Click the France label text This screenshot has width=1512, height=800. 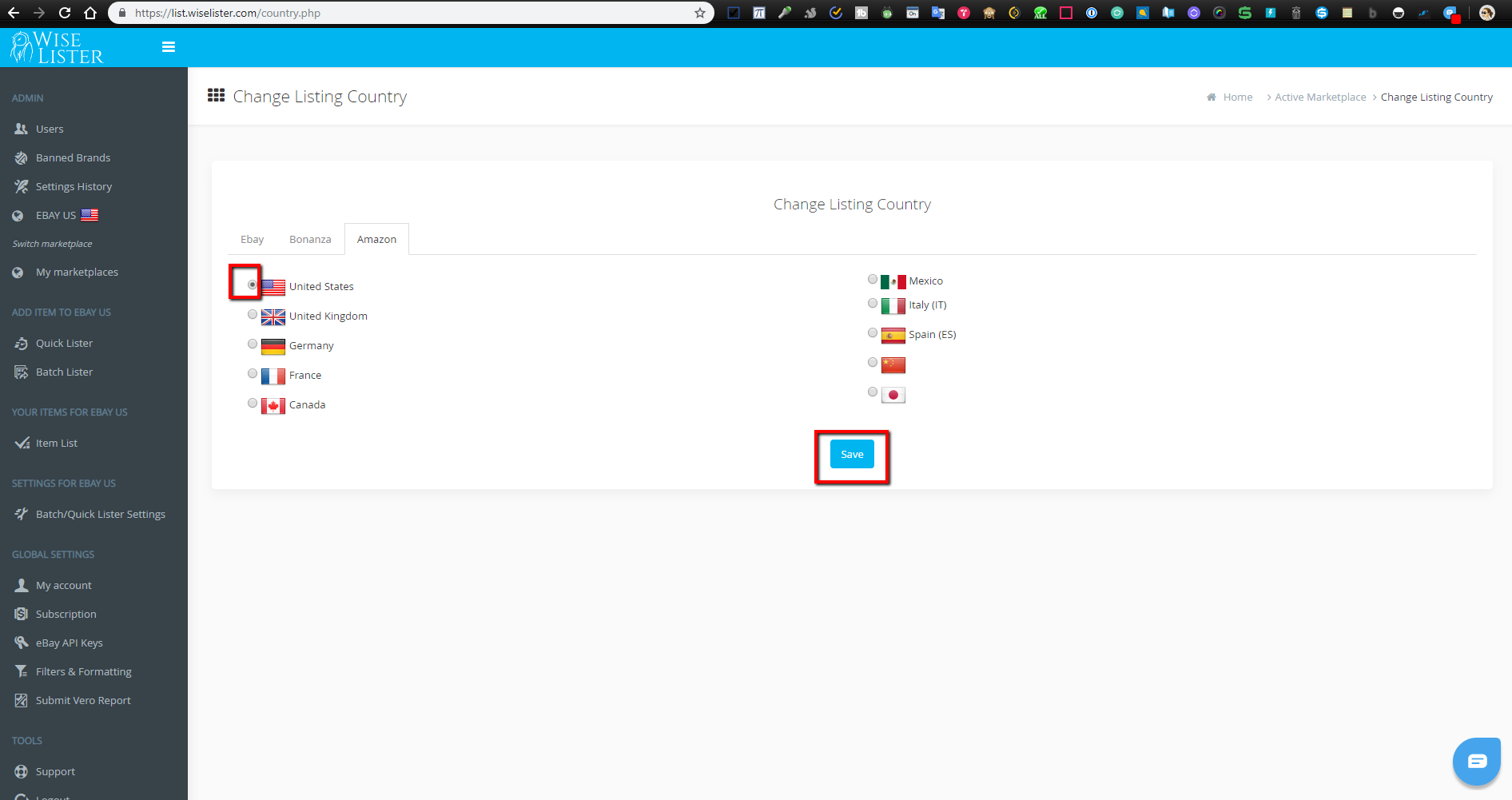(x=305, y=375)
